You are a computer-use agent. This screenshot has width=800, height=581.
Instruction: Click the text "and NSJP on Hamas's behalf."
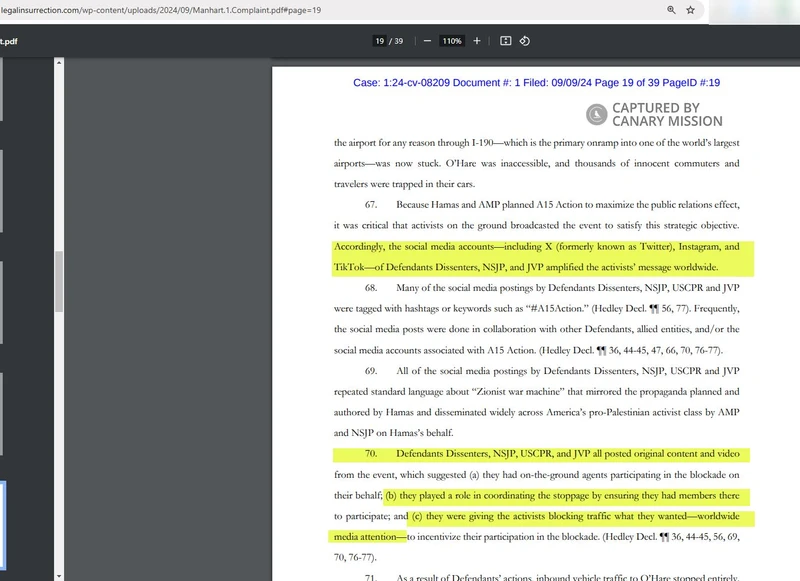tap(393, 433)
